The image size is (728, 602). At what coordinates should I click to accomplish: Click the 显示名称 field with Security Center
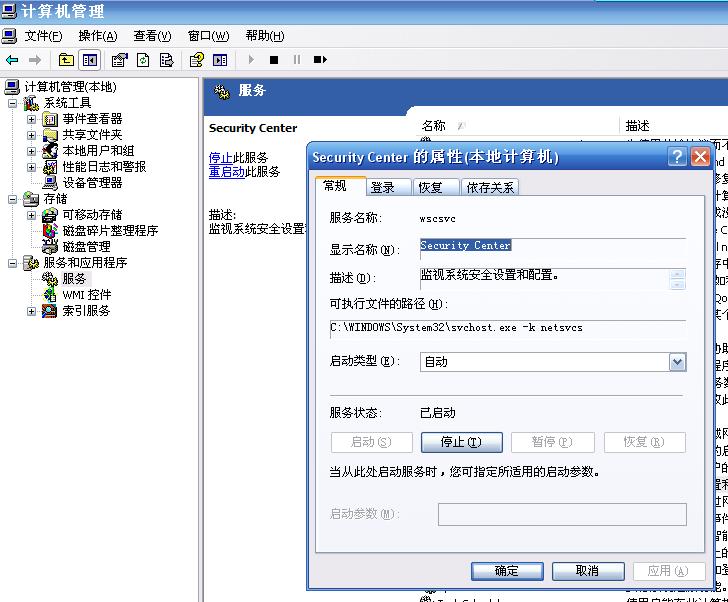pos(552,248)
